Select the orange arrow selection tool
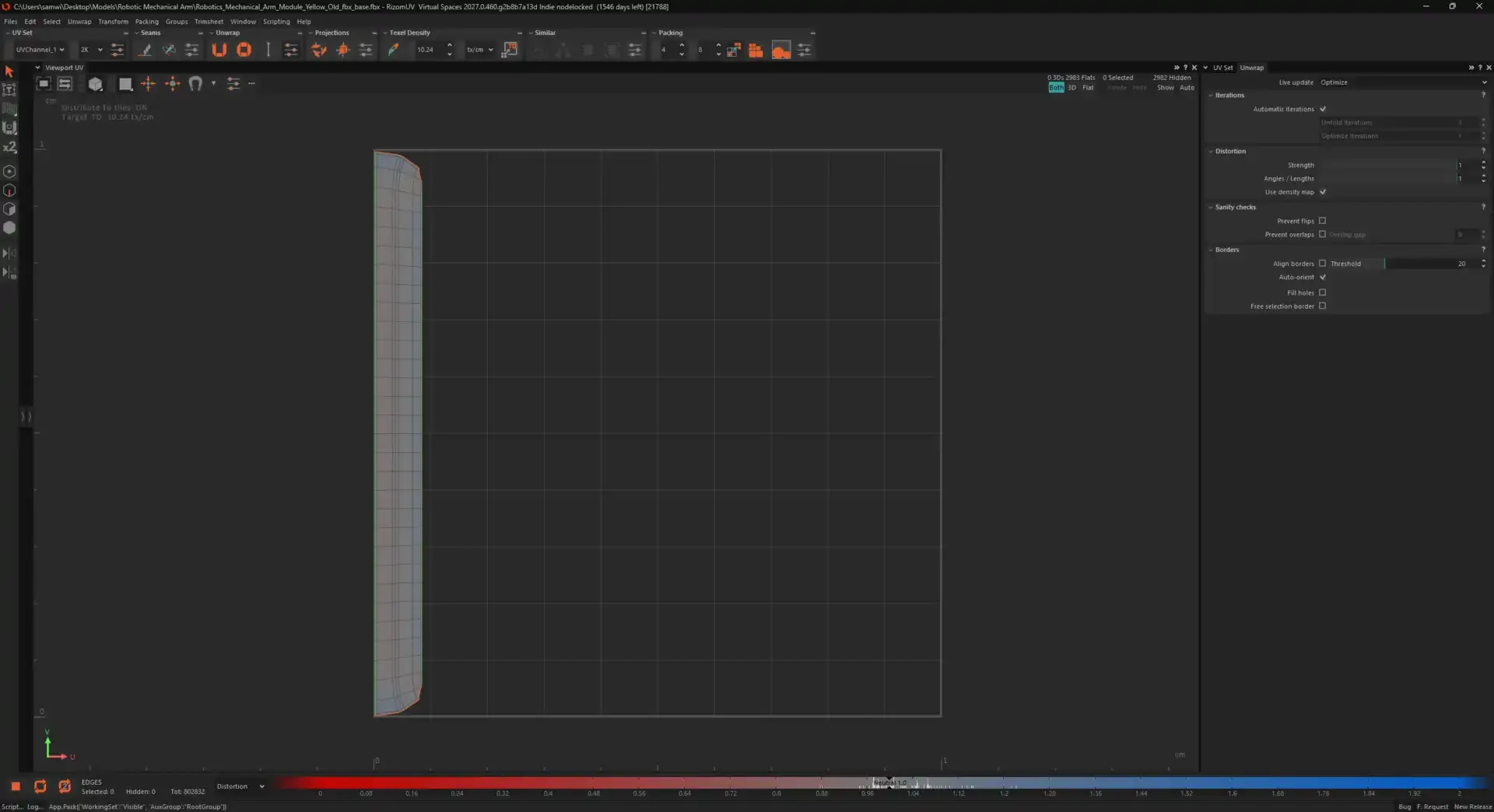Image resolution: width=1494 pixels, height=812 pixels. (9, 71)
